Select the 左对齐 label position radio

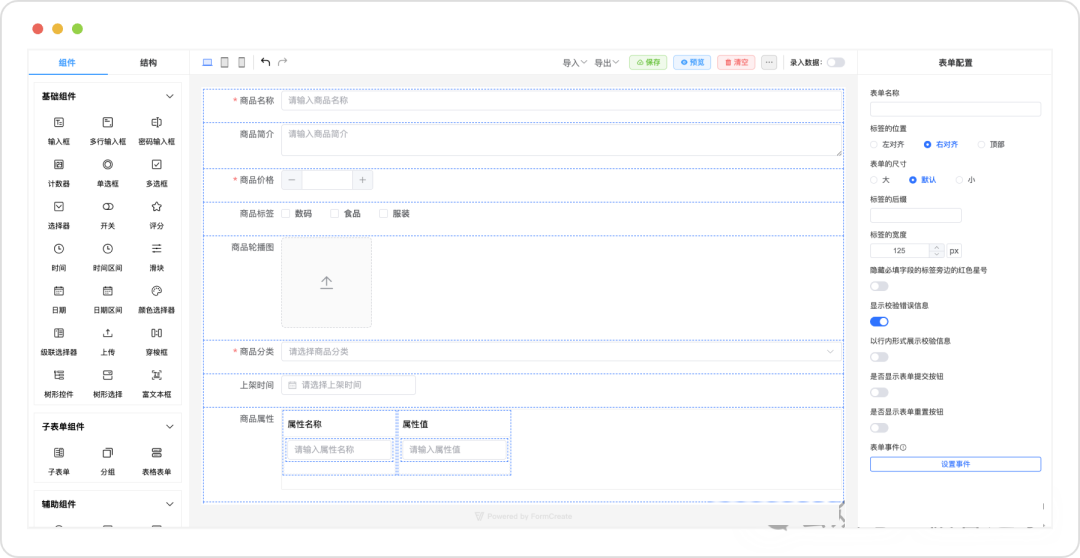875,144
